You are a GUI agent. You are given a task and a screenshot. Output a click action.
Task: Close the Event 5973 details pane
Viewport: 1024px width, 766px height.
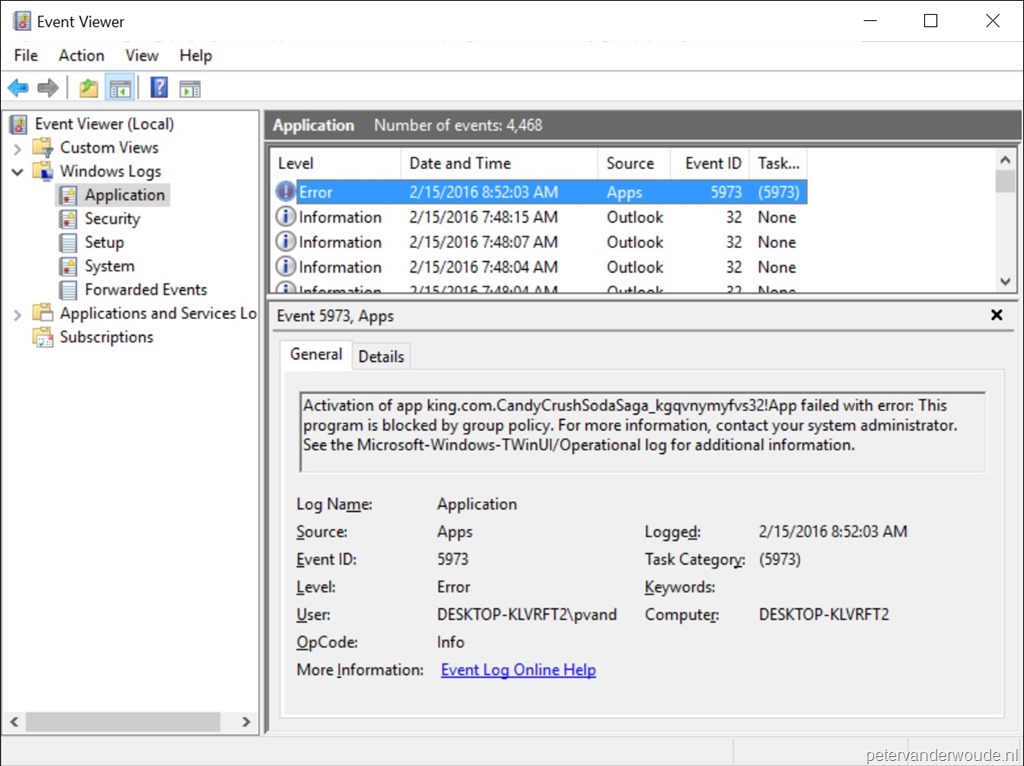click(x=997, y=314)
